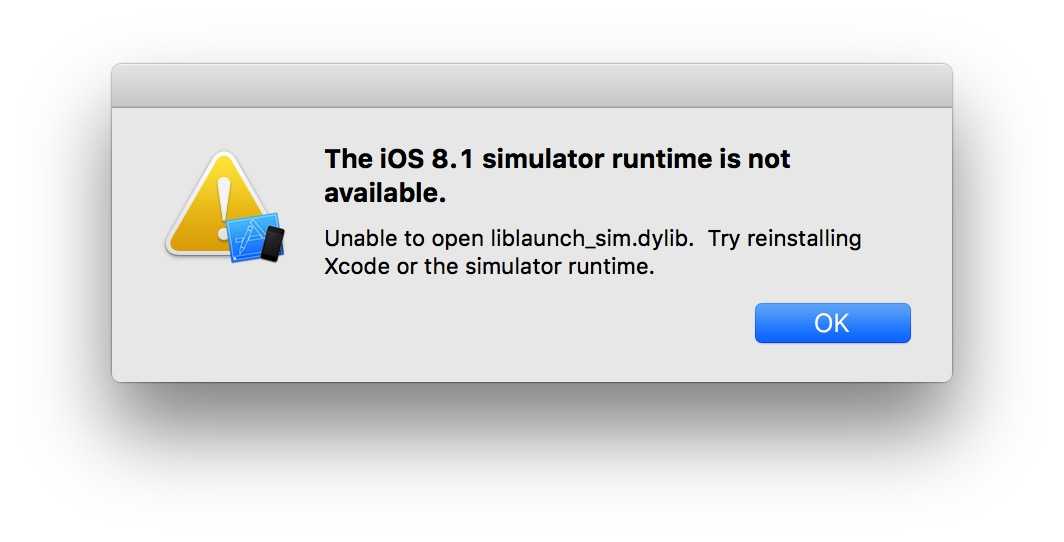Click the word 'Xcode' in message

(357, 267)
